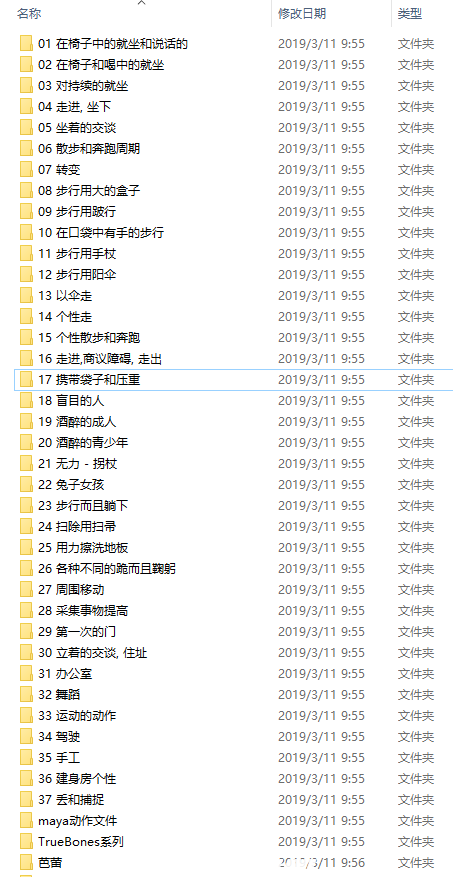
Task: Click folder icon next to 22 兔子女孩
Action: coord(26,485)
